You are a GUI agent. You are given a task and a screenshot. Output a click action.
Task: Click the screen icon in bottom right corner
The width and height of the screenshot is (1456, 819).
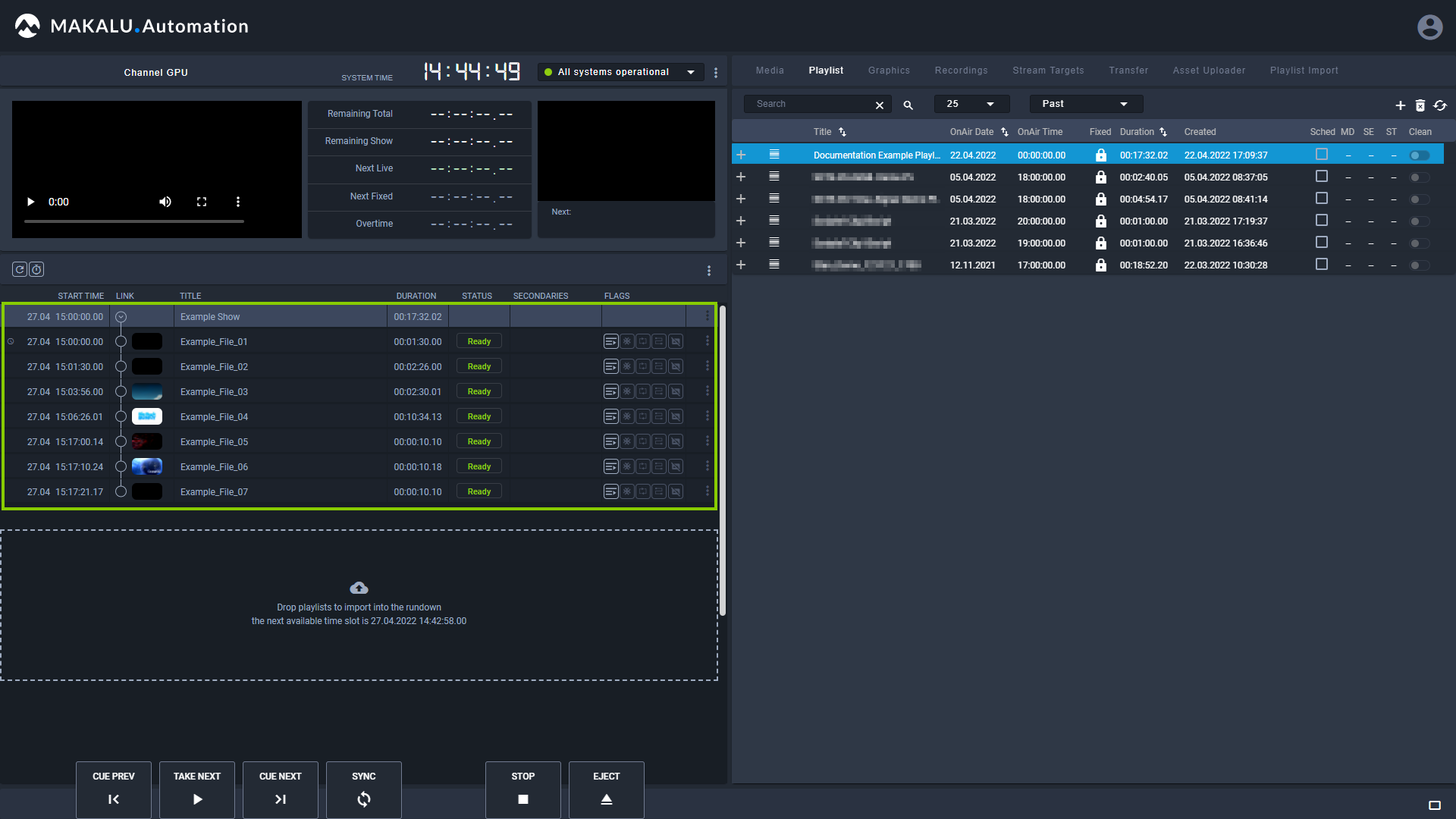[x=1435, y=805]
